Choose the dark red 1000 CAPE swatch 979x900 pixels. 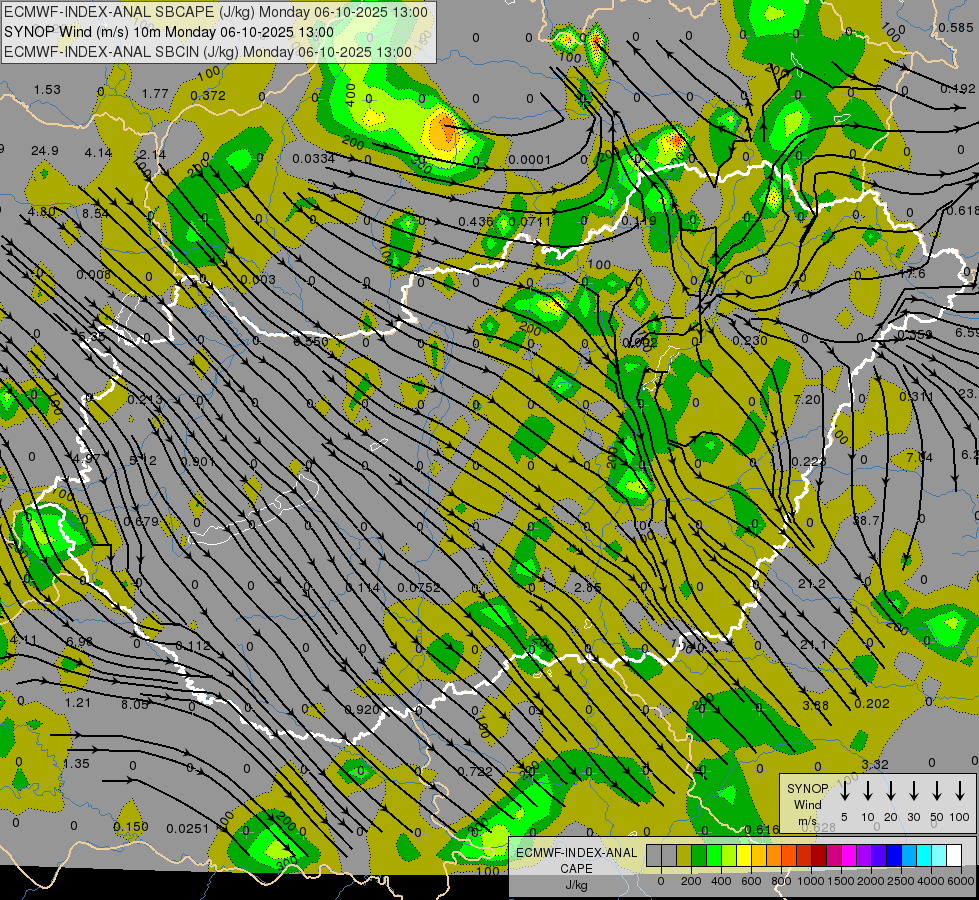[819, 856]
